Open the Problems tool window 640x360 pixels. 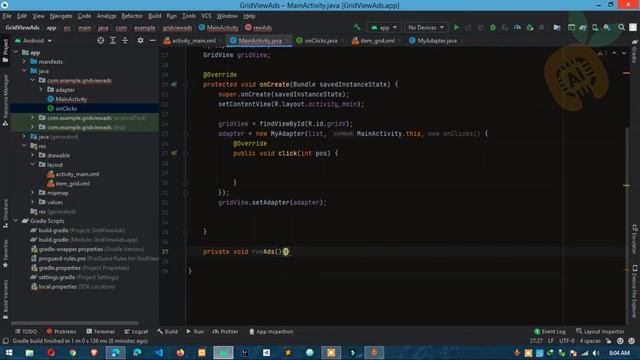coord(61,331)
